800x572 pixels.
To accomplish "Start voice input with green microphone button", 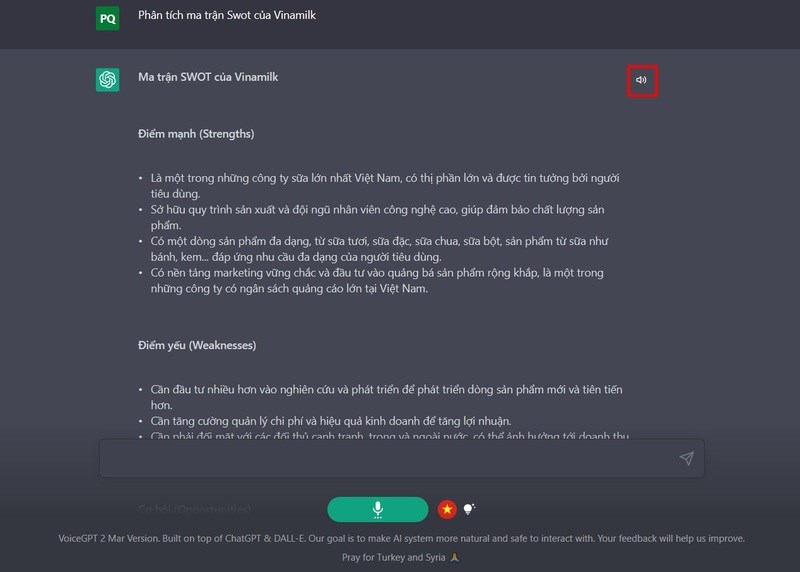I will (378, 509).
